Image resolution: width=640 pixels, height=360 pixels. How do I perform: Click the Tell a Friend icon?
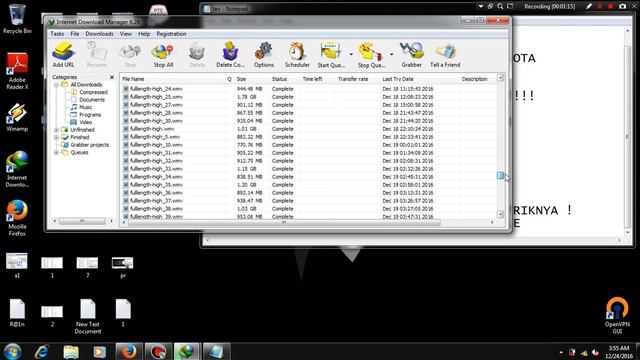coord(445,54)
